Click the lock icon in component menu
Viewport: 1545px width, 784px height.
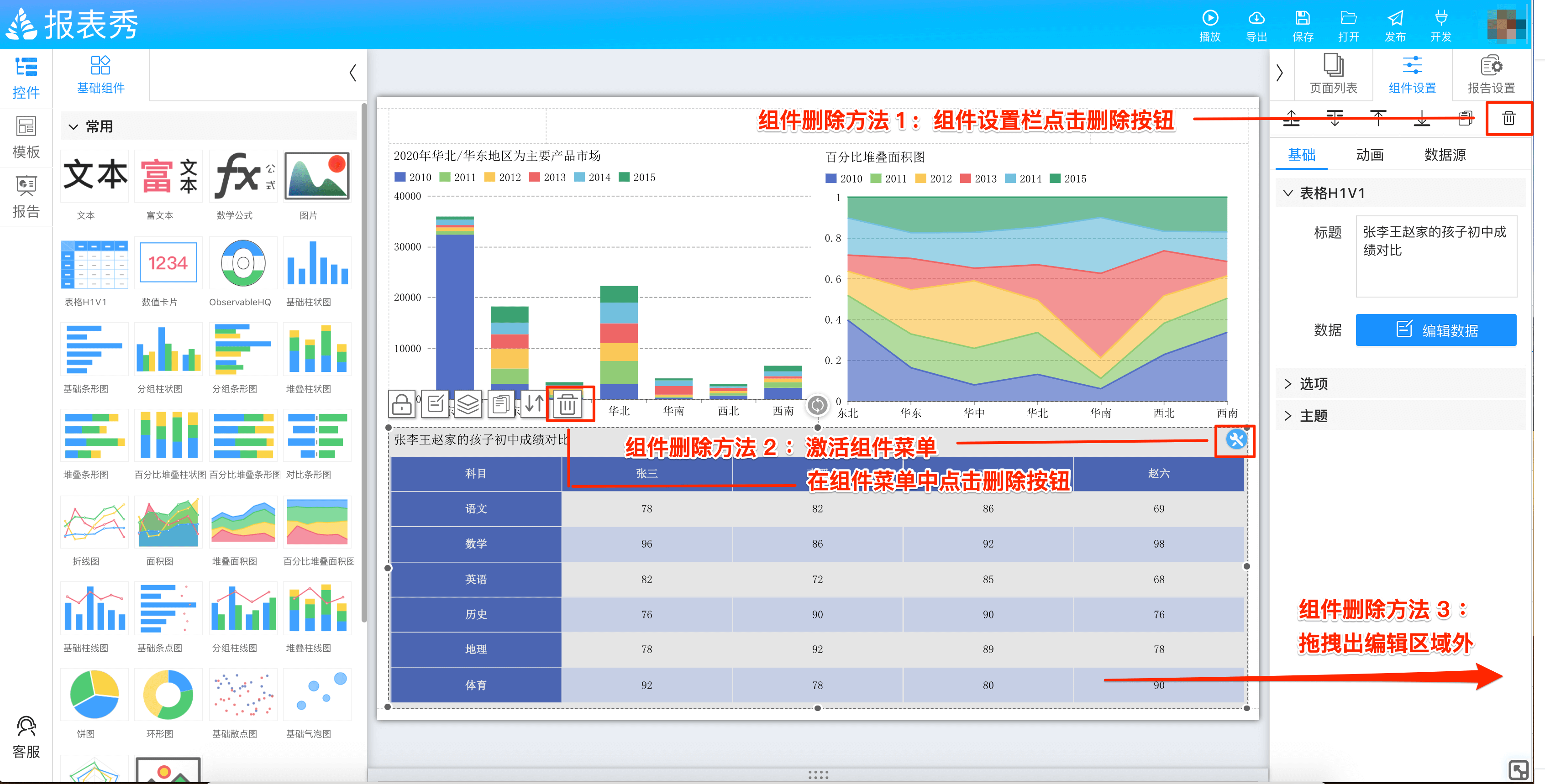[x=401, y=404]
